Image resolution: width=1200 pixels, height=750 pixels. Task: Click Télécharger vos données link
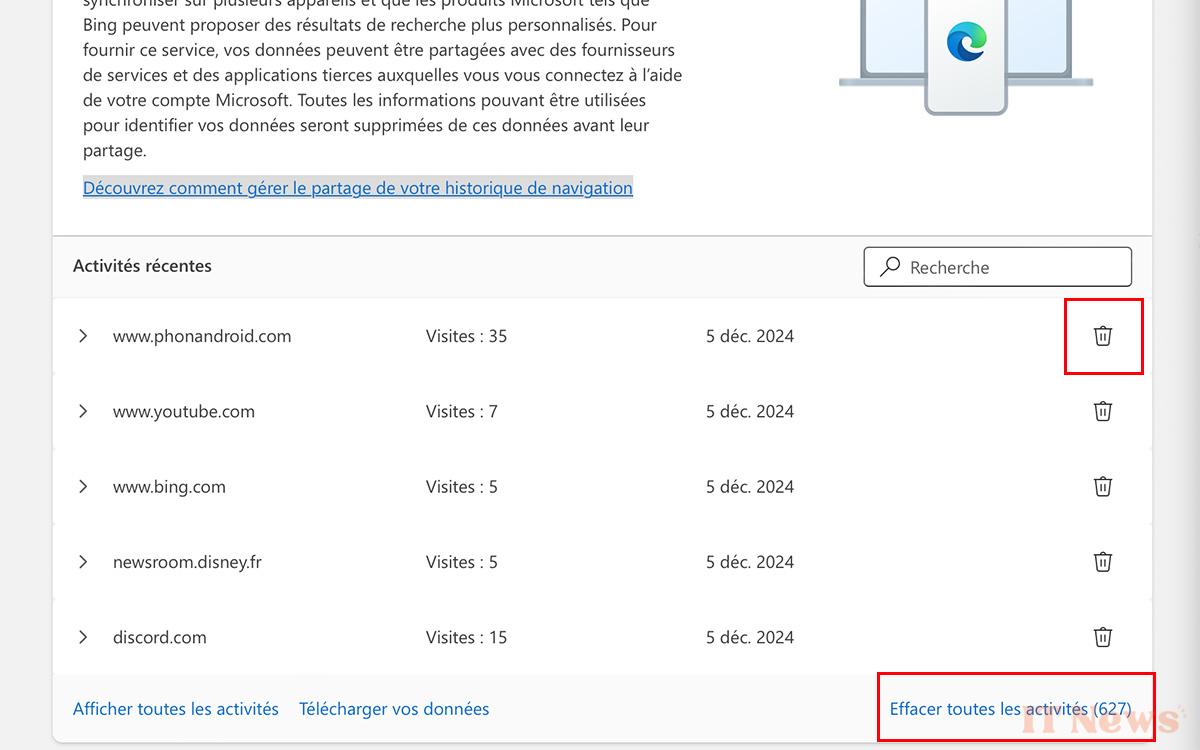pos(394,709)
